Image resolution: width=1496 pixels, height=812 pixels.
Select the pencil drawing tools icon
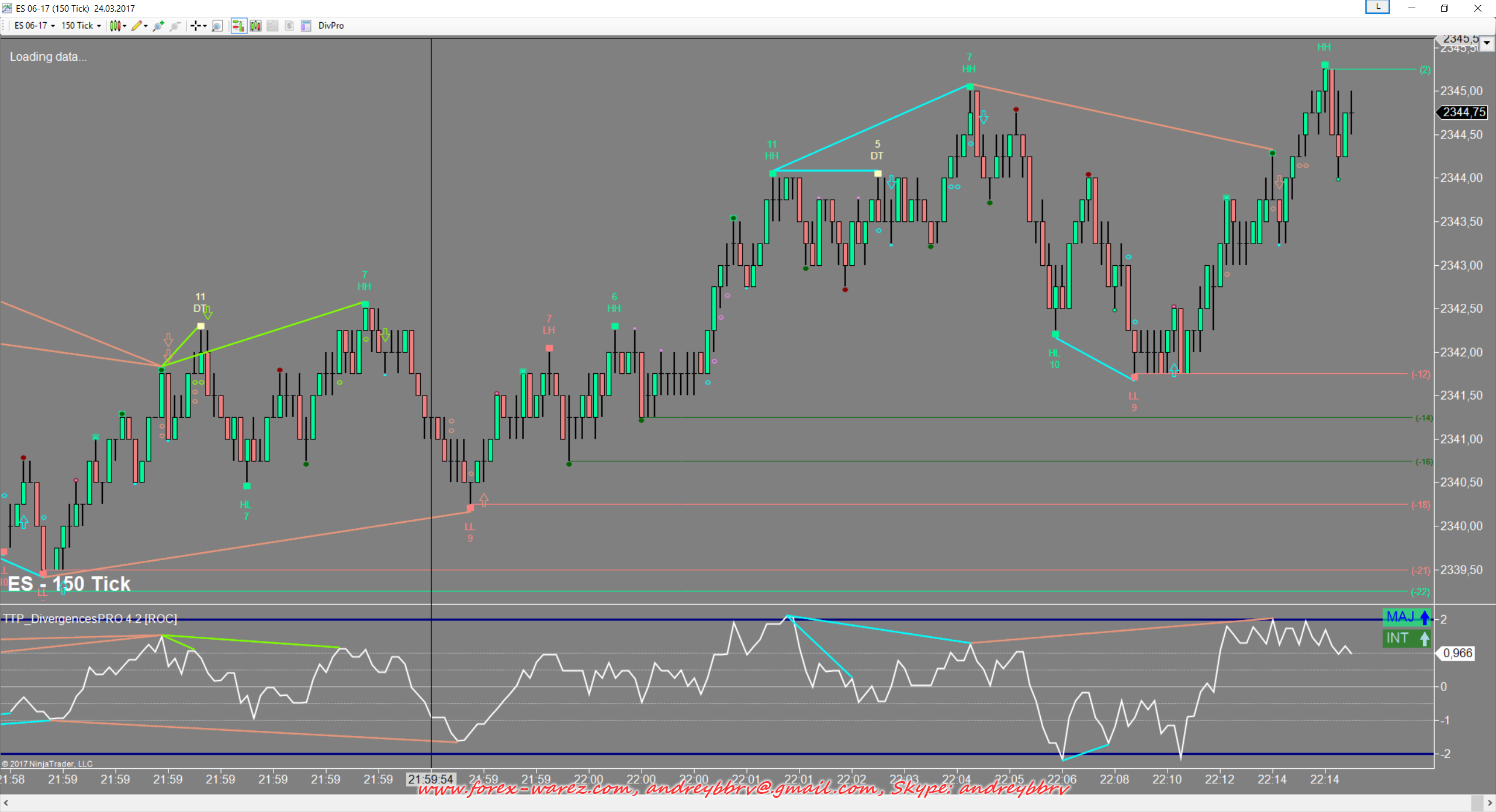tap(138, 26)
